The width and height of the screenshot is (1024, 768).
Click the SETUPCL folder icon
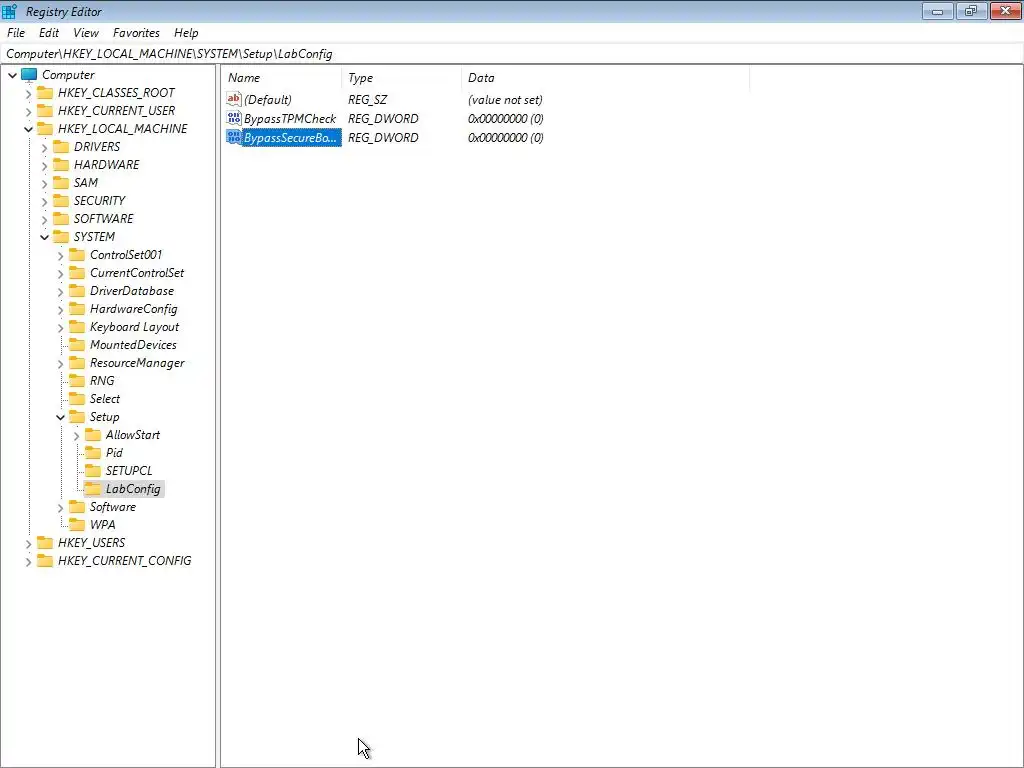pos(93,471)
